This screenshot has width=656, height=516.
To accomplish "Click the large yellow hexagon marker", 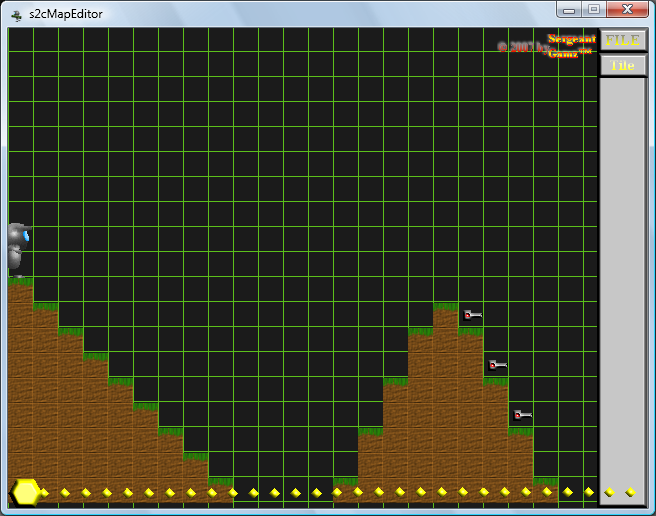I will 26,492.
